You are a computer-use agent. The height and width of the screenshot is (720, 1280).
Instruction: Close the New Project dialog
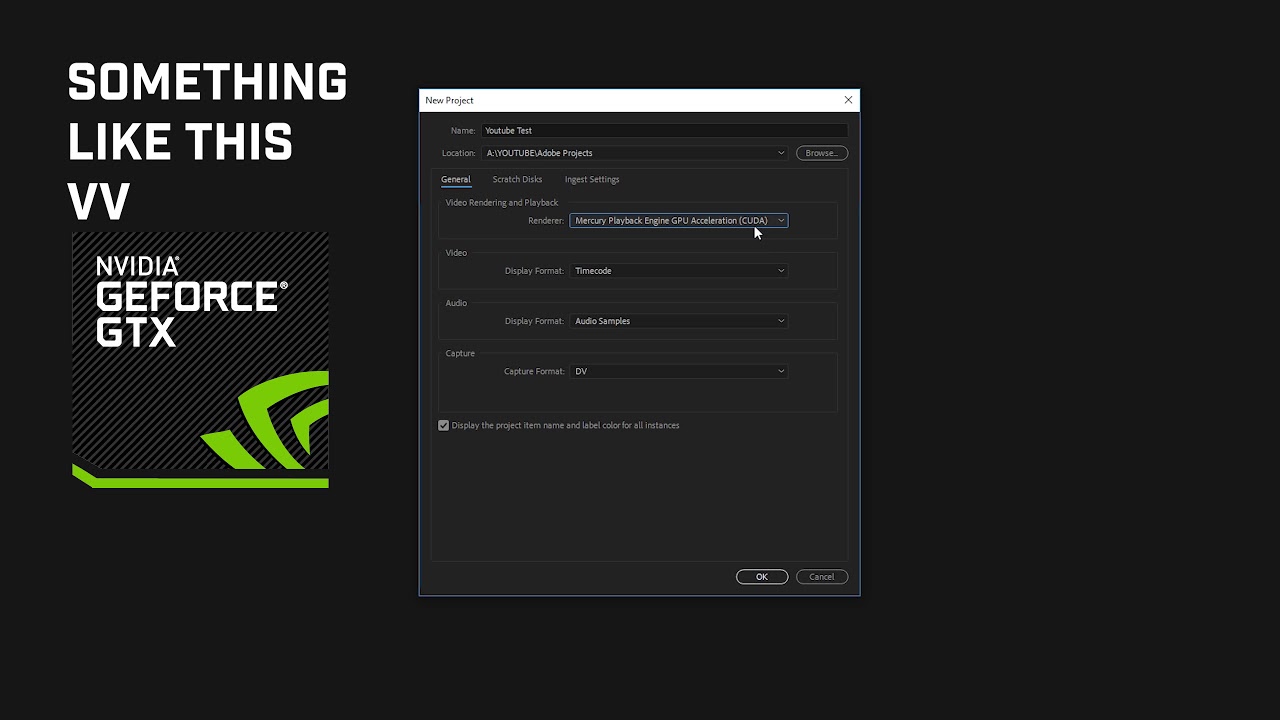coord(848,100)
